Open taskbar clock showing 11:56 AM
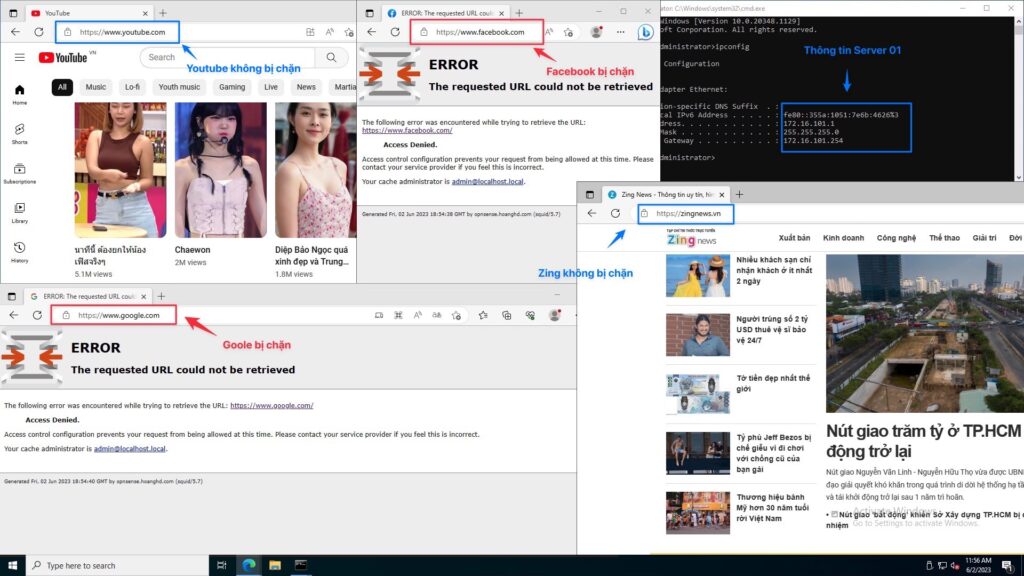Image resolution: width=1024 pixels, height=576 pixels. tap(978, 565)
